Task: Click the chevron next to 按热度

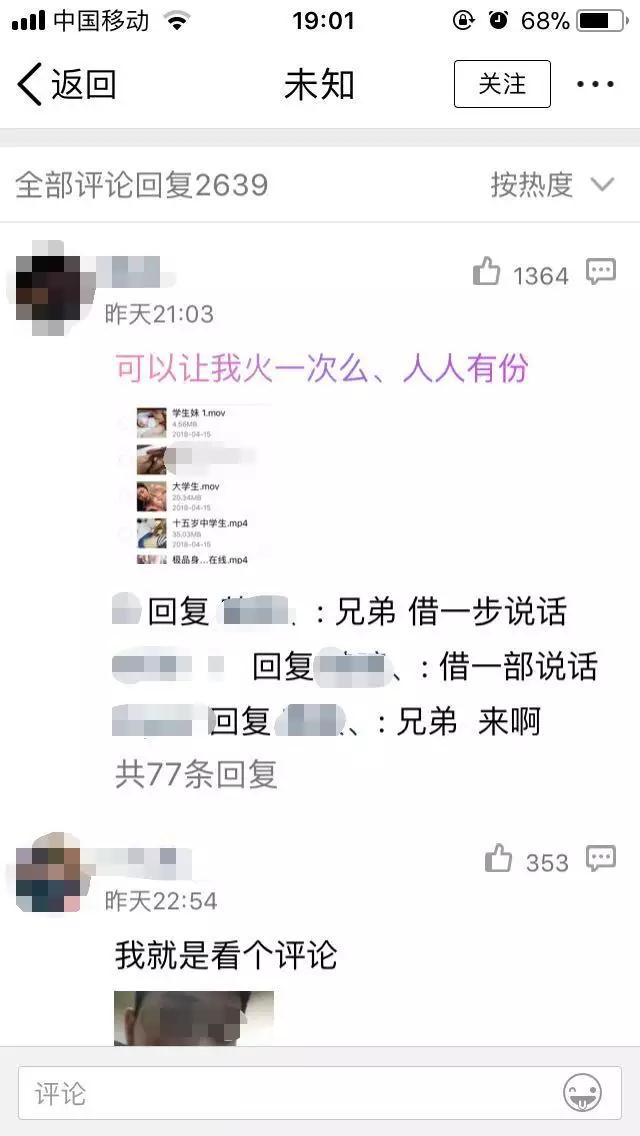Action: 602,185
